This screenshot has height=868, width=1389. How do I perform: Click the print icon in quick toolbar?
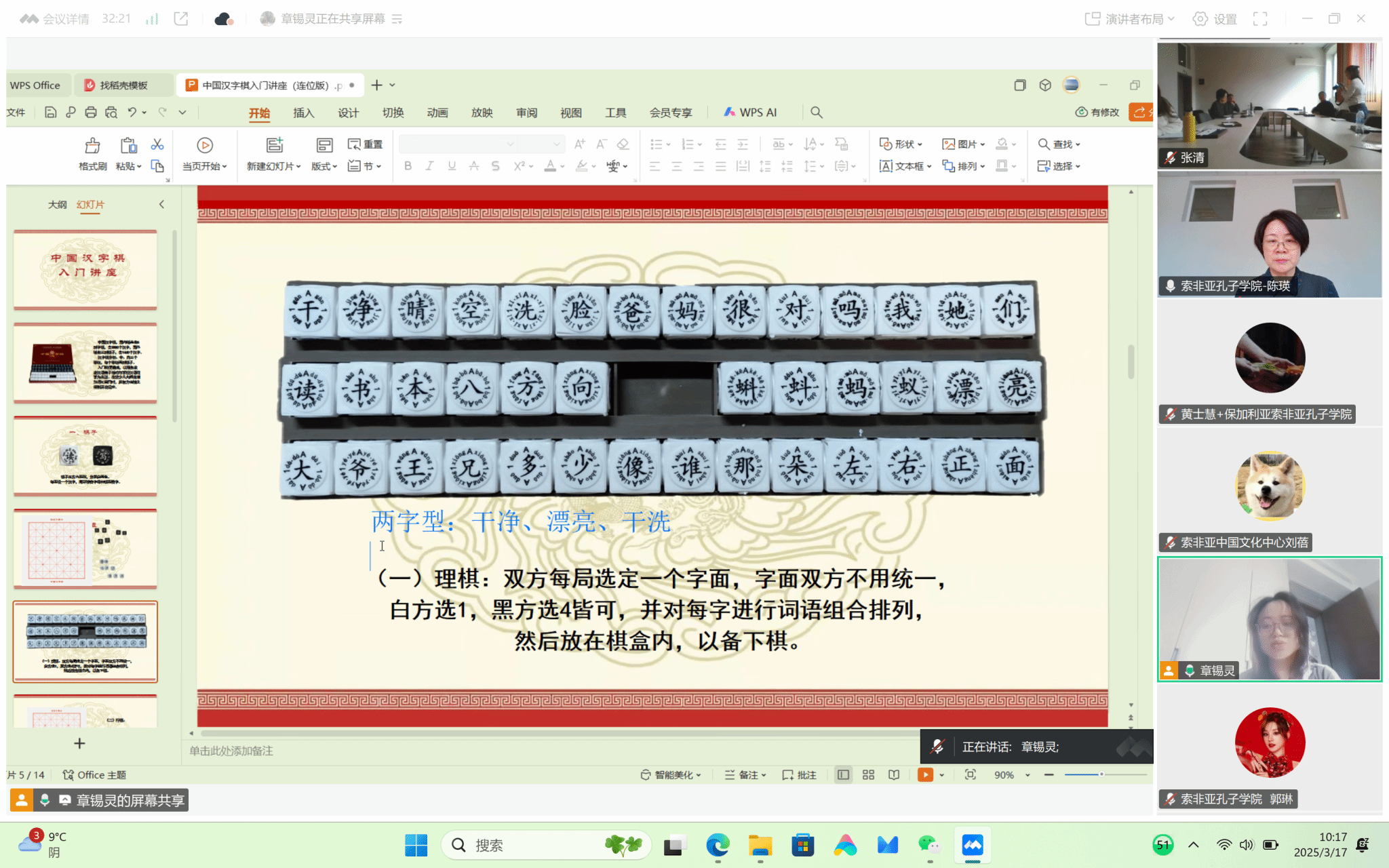click(x=91, y=113)
